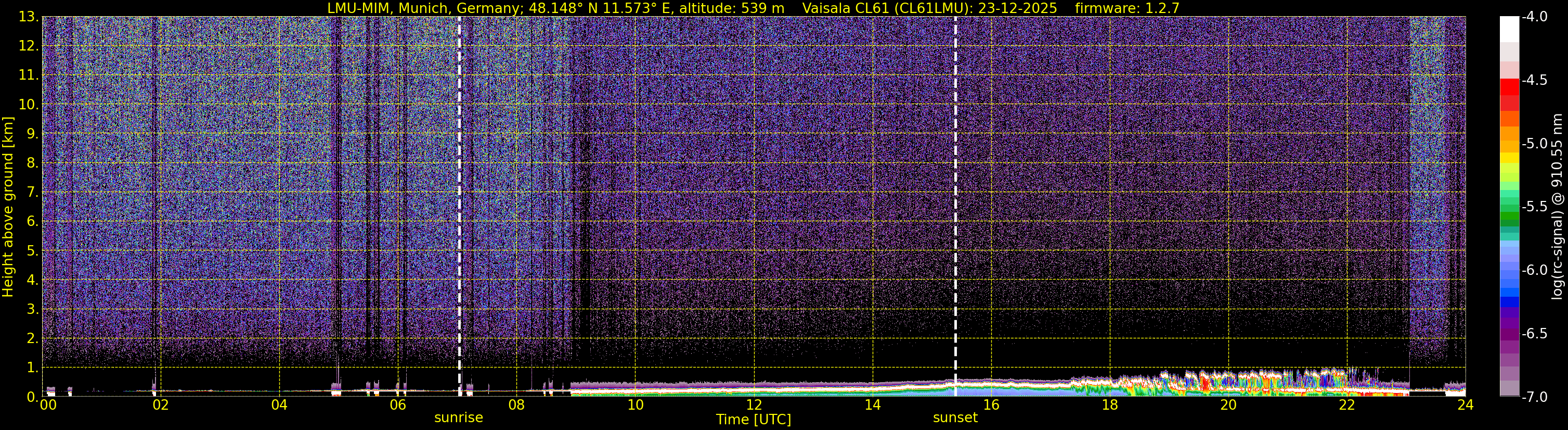Click the 20 tick on the time axis
This screenshot has width=1568, height=430.
pyautogui.click(x=1228, y=405)
